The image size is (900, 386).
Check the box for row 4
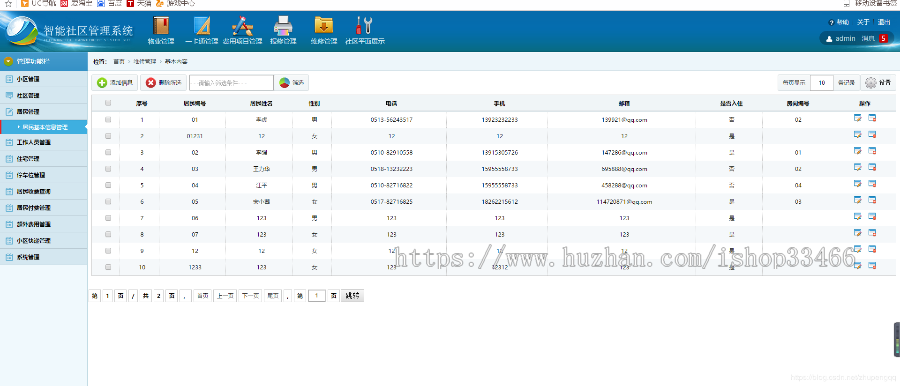tap(108, 169)
